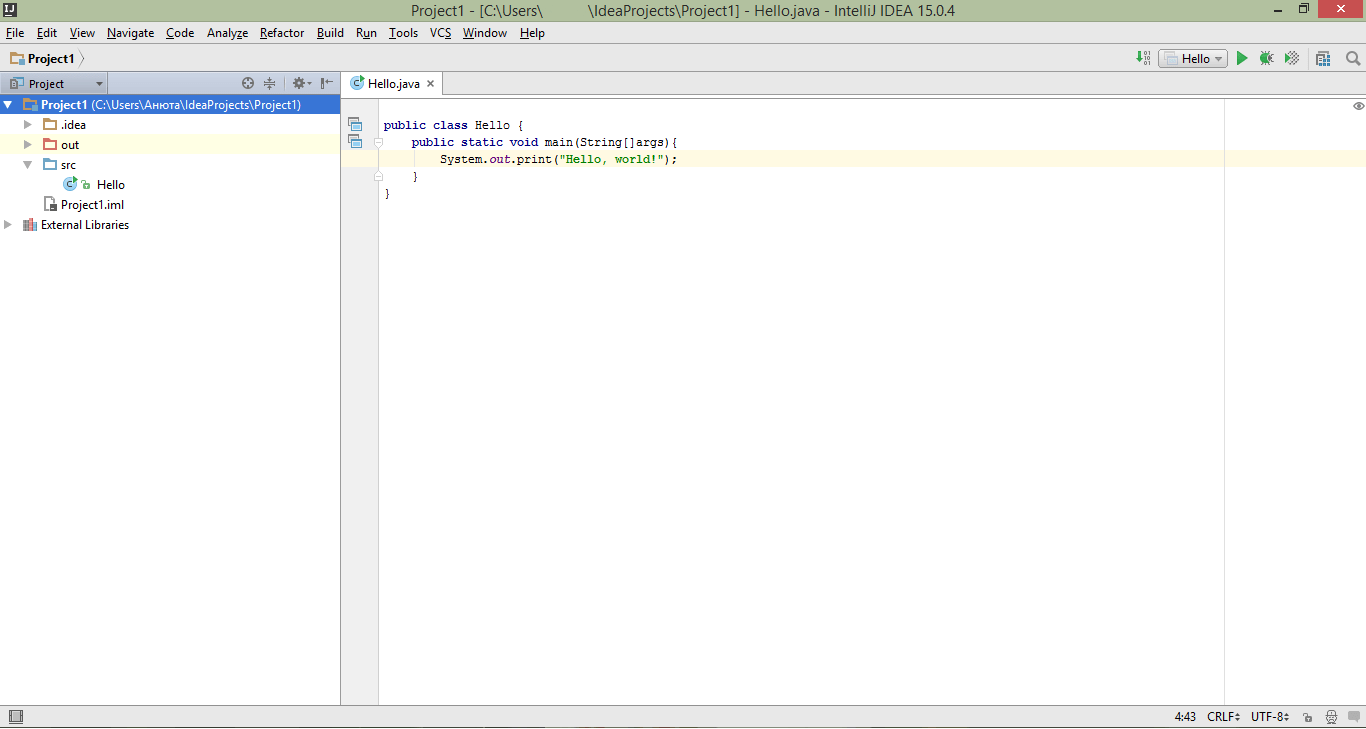Open the Refactor menu
The image size is (1366, 729).
tap(282, 33)
